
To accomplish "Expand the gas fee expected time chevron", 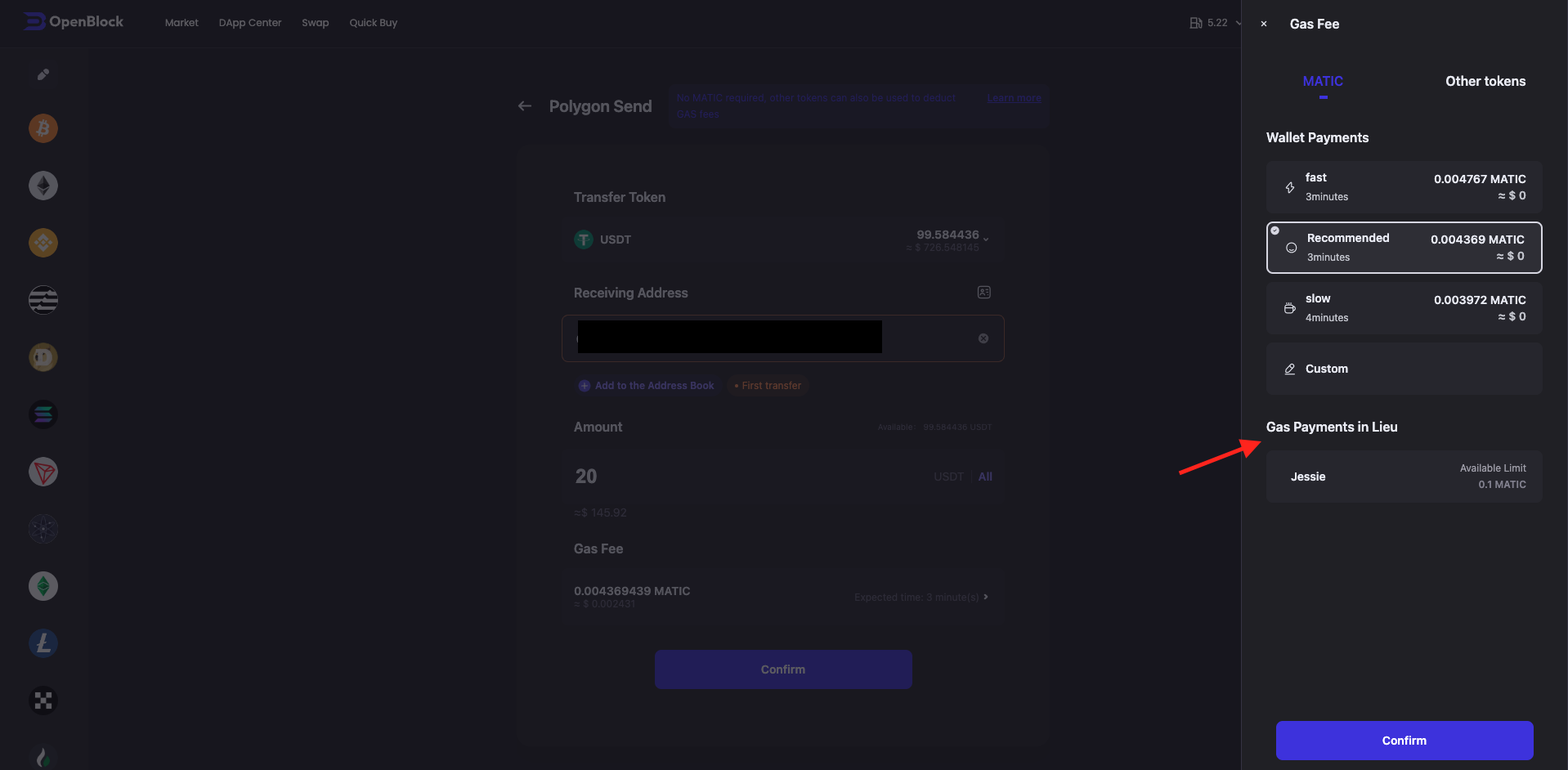I will coord(986,597).
